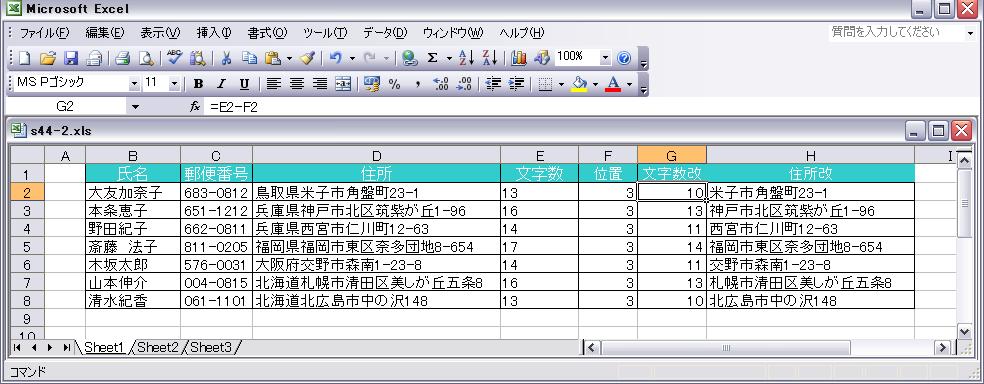Expand the font size 11 dropdown
The width and height of the screenshot is (984, 384).
pos(174,83)
